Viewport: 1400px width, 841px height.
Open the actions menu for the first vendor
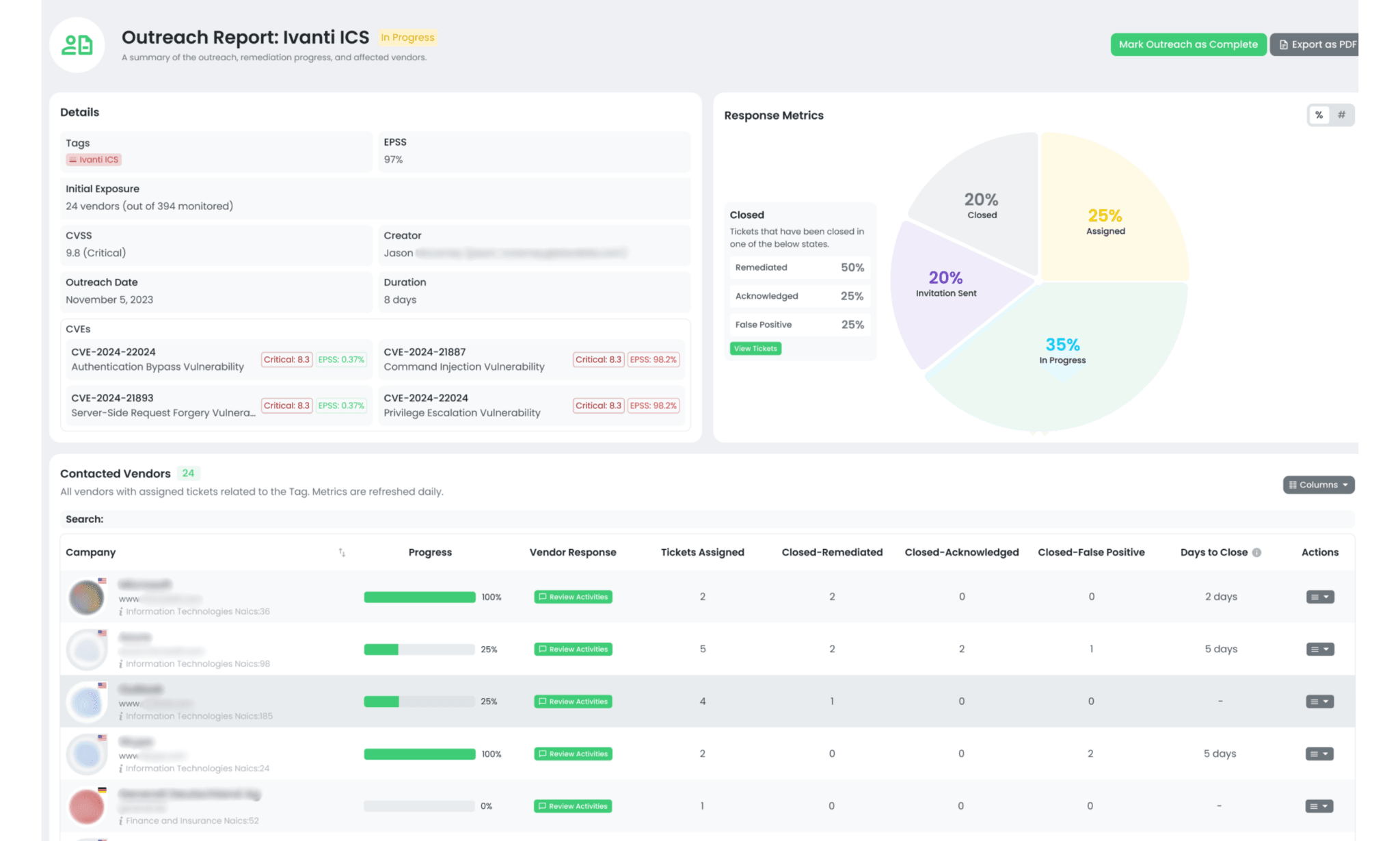(1319, 597)
